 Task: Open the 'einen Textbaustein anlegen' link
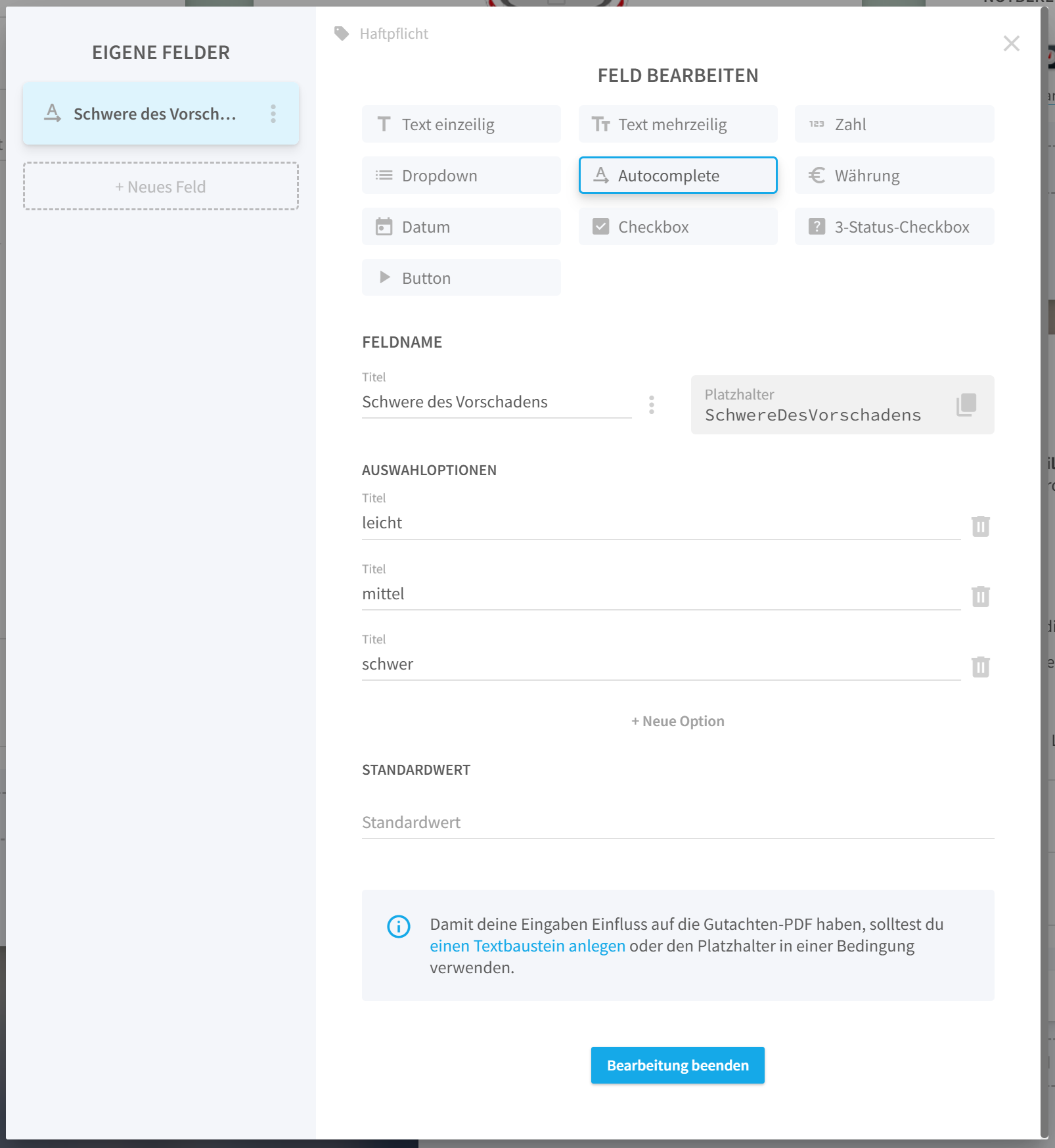pos(527,946)
